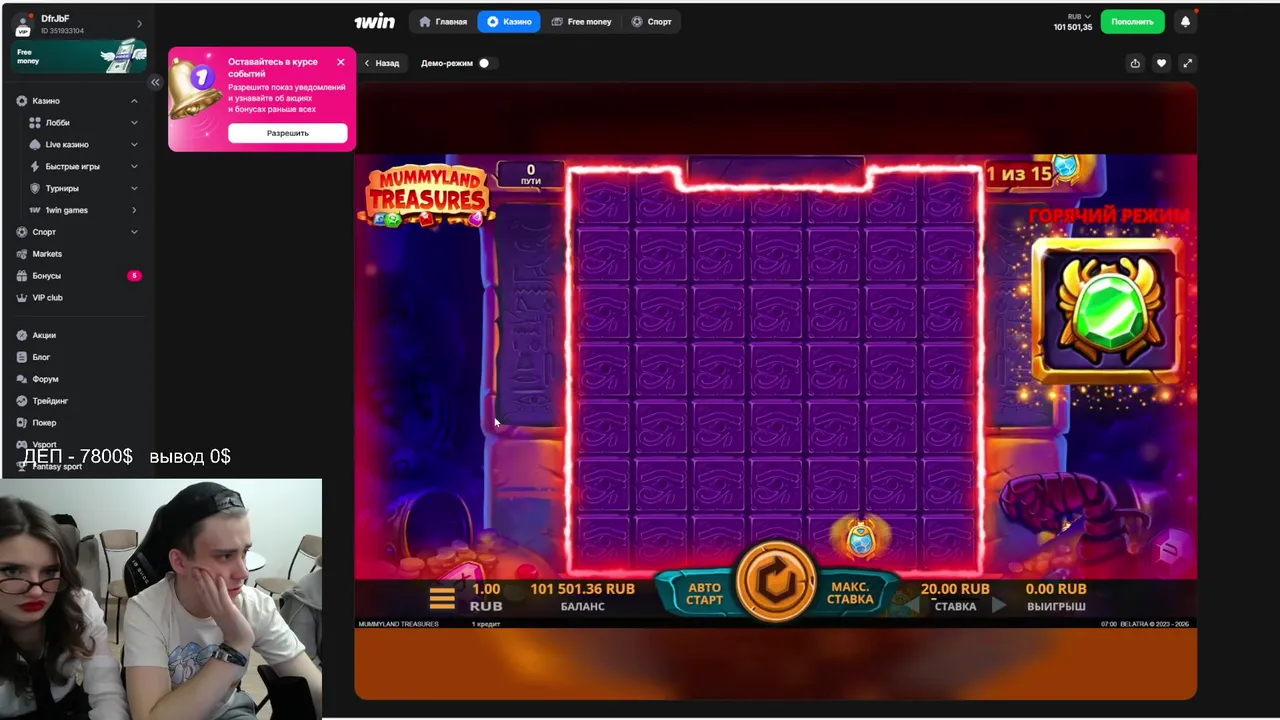Close the notification promo popup

(341, 62)
